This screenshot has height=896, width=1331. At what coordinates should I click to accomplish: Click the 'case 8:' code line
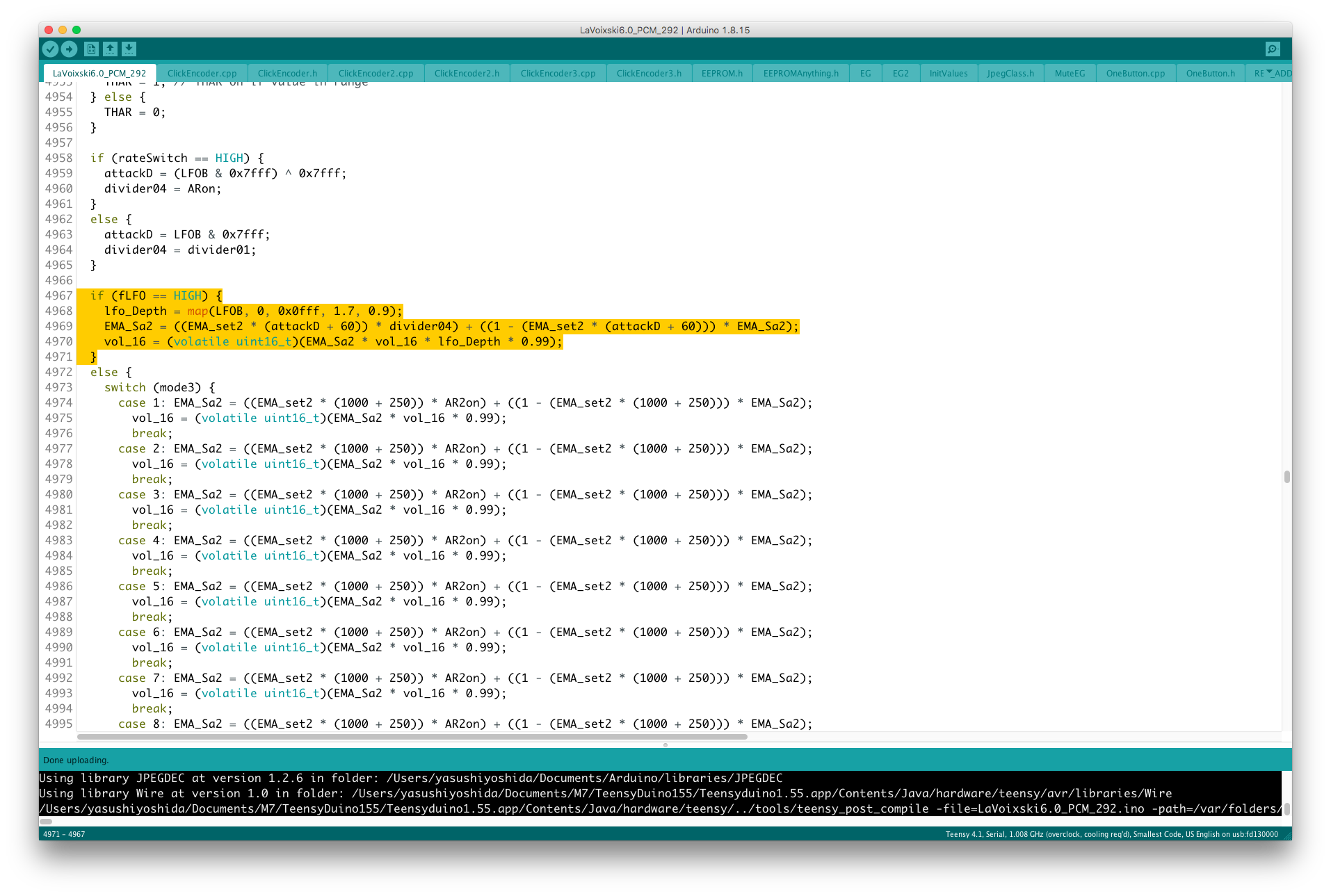[x=465, y=724]
